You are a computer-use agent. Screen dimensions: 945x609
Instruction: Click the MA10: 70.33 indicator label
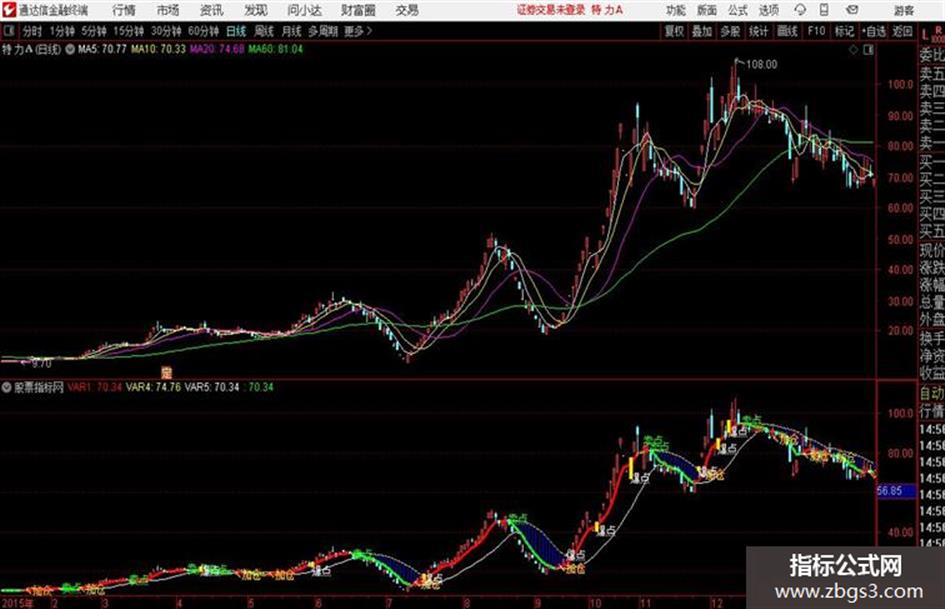pos(159,49)
